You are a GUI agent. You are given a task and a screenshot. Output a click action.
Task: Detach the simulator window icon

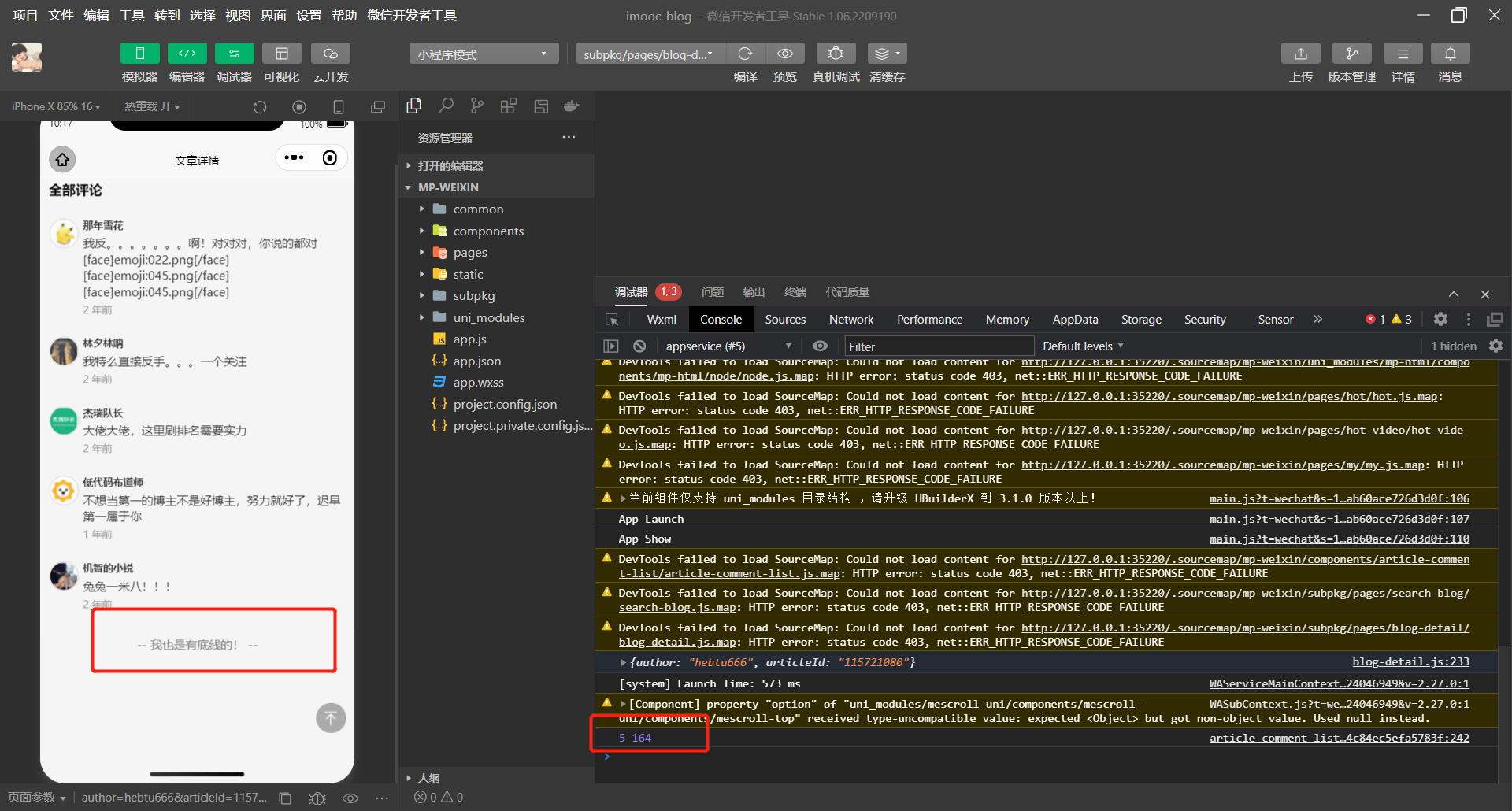pyautogui.click(x=378, y=106)
